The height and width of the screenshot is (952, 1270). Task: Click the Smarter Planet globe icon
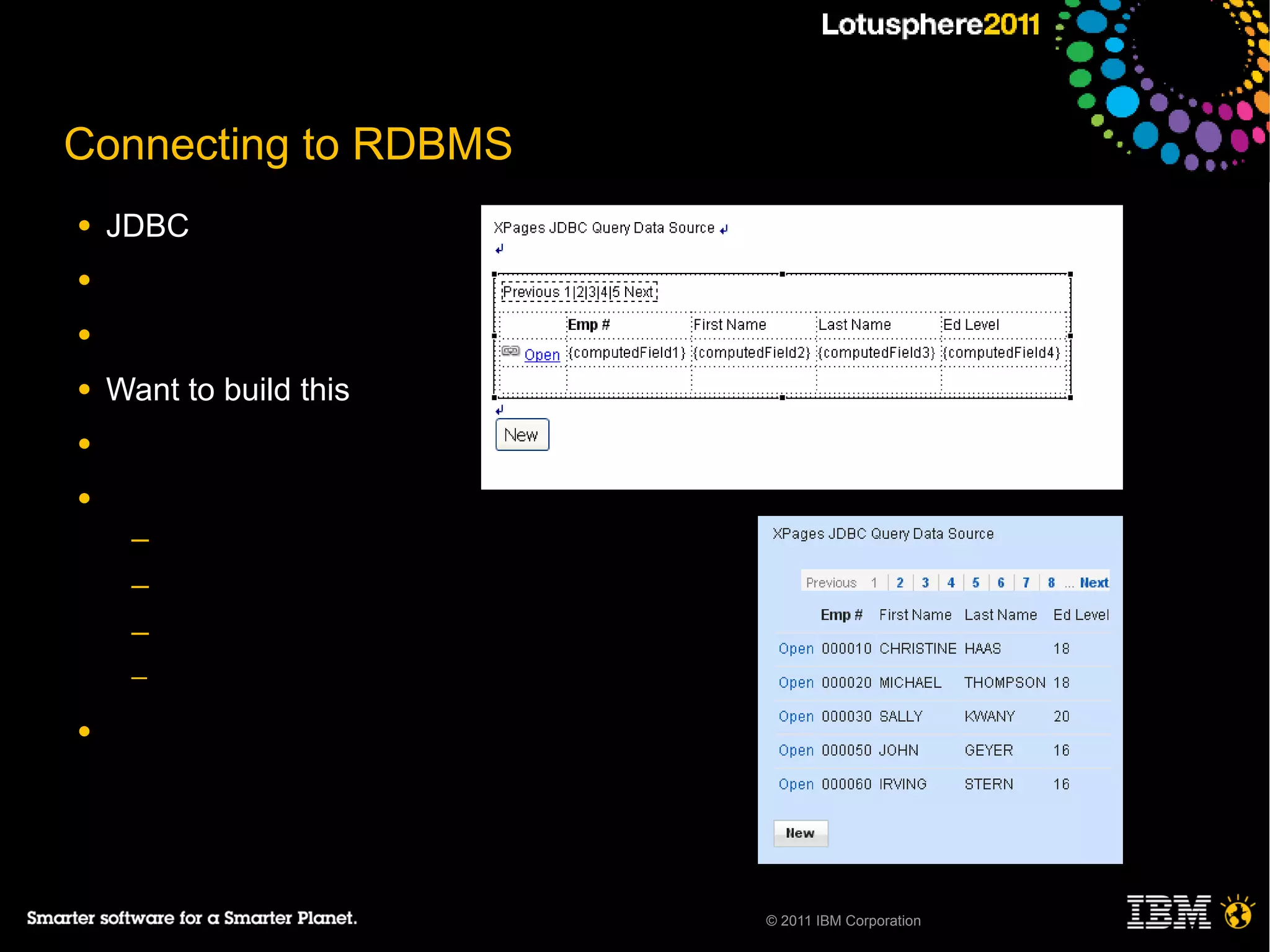click(1238, 912)
